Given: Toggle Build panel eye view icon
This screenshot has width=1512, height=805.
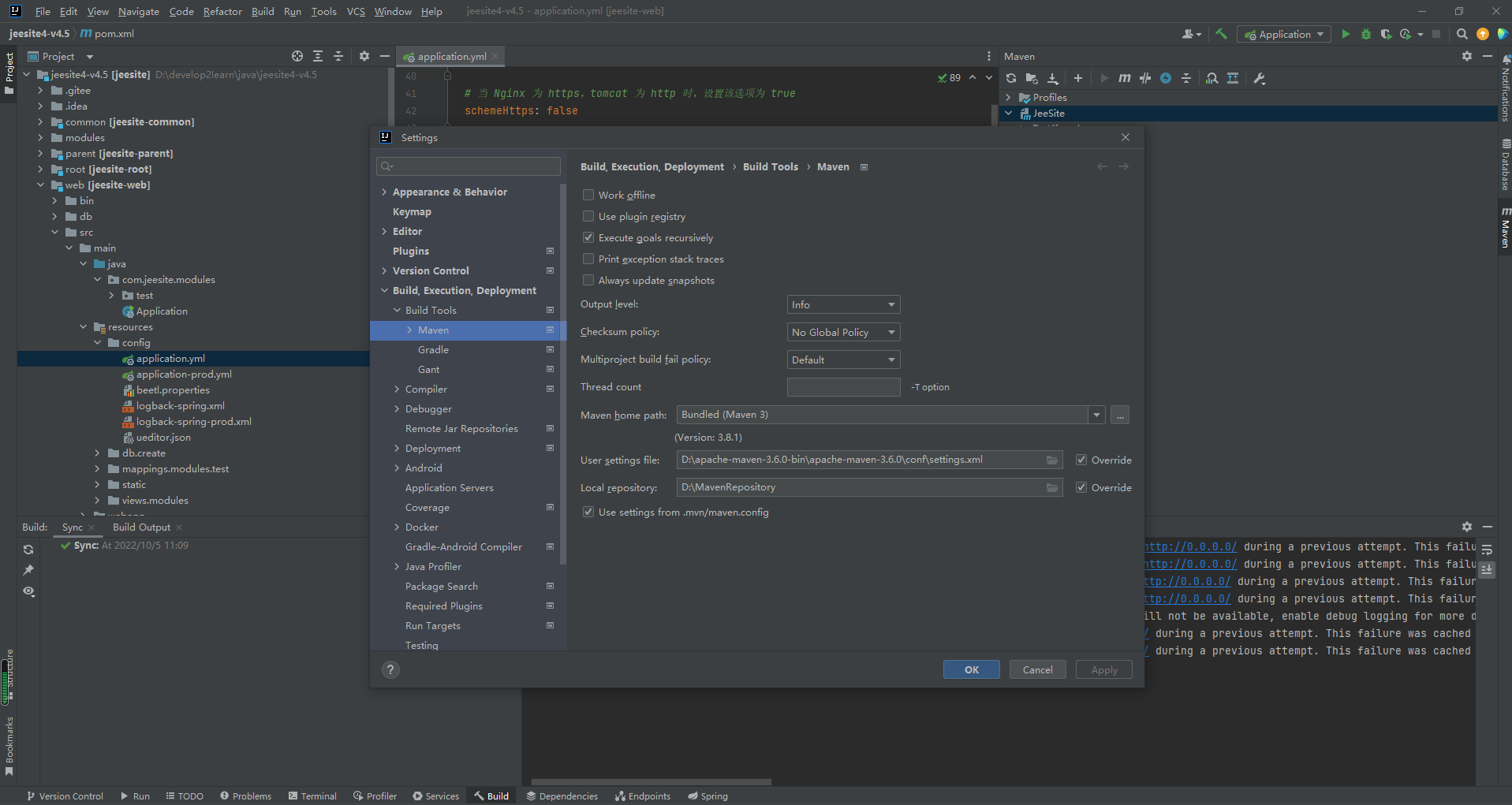Looking at the screenshot, I should click(x=28, y=591).
